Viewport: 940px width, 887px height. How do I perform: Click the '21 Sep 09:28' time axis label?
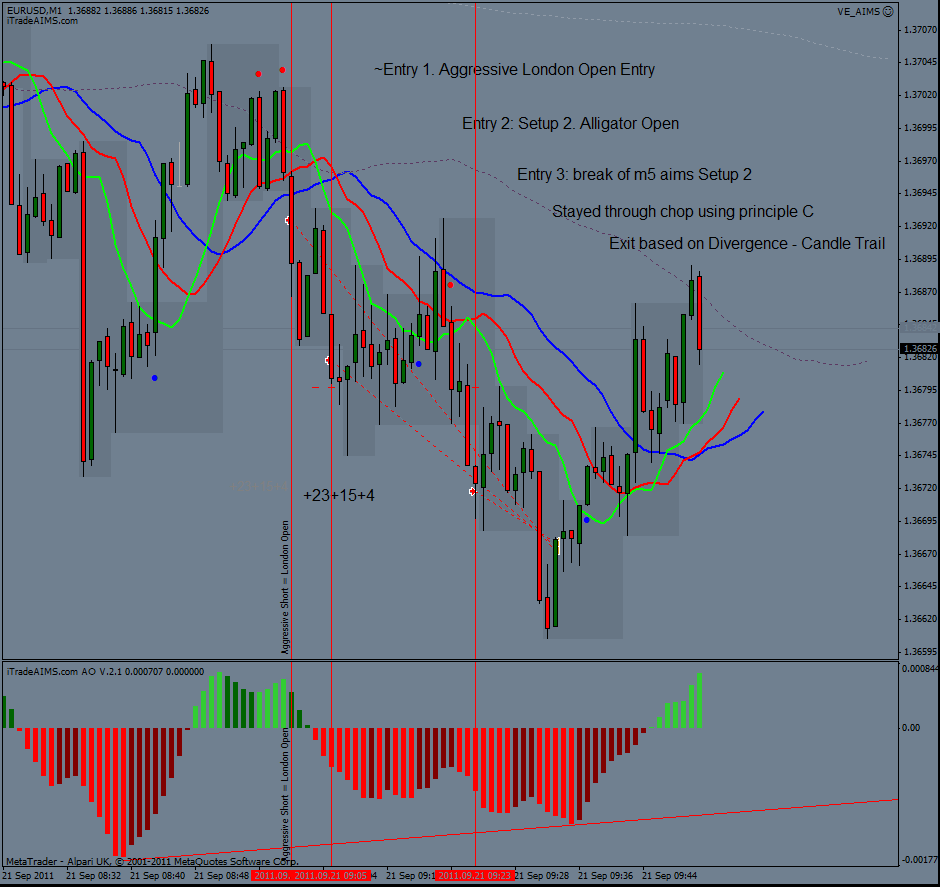[541, 876]
